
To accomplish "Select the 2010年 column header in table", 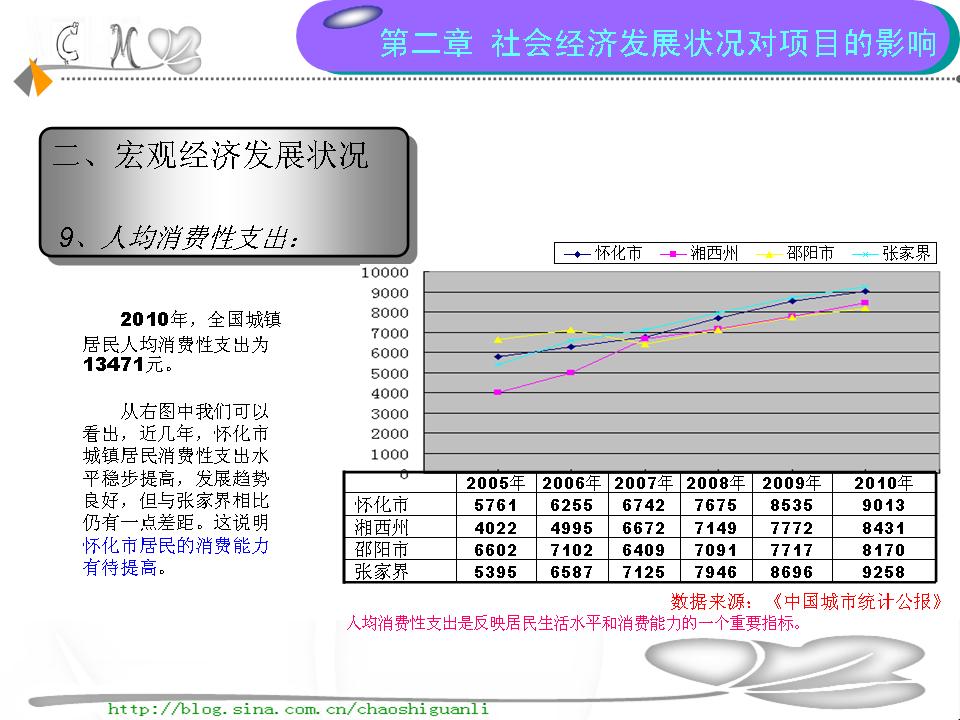I will 882,483.
